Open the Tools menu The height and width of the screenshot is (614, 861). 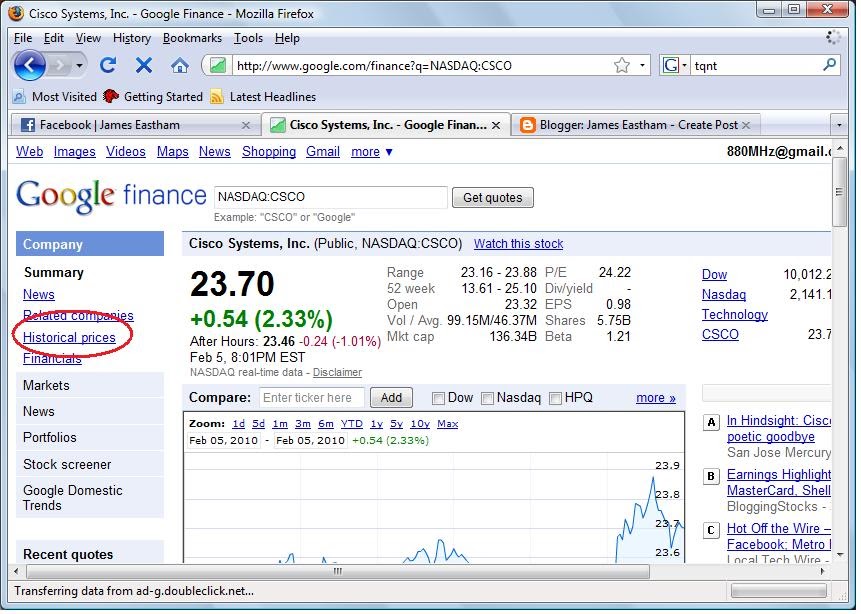coord(248,38)
